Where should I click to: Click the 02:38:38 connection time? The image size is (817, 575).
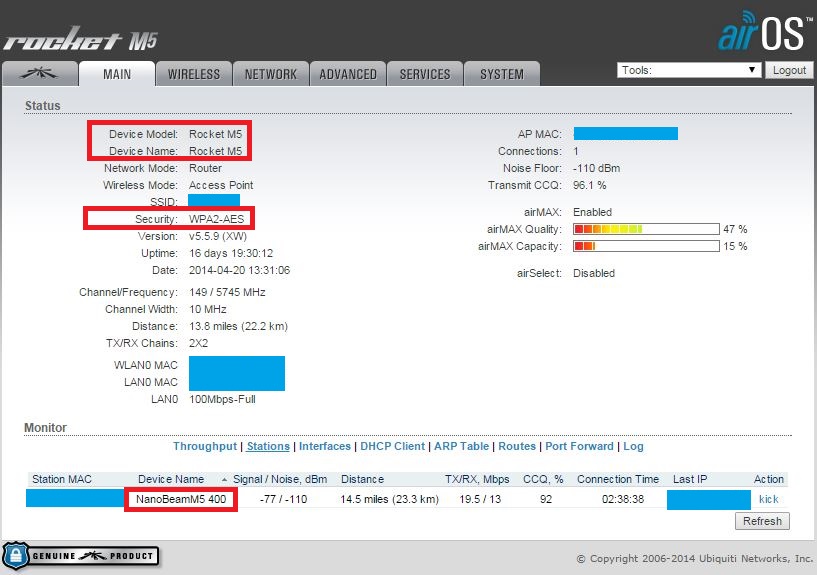click(623, 499)
